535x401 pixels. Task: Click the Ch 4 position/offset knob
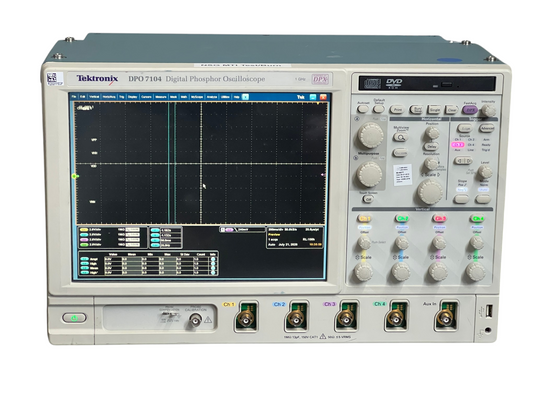click(x=477, y=243)
